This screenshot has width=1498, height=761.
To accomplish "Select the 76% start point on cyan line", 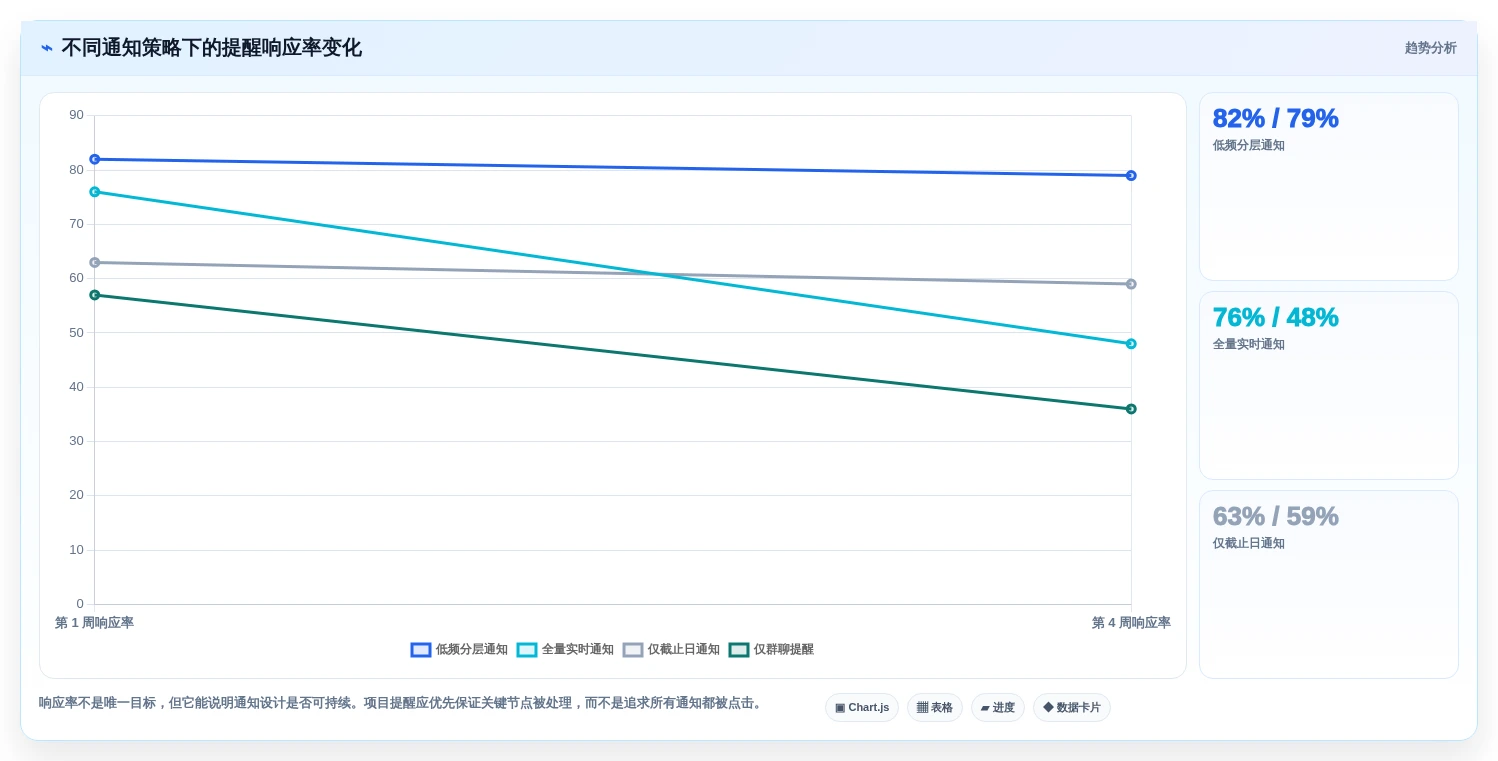I will pos(95,192).
